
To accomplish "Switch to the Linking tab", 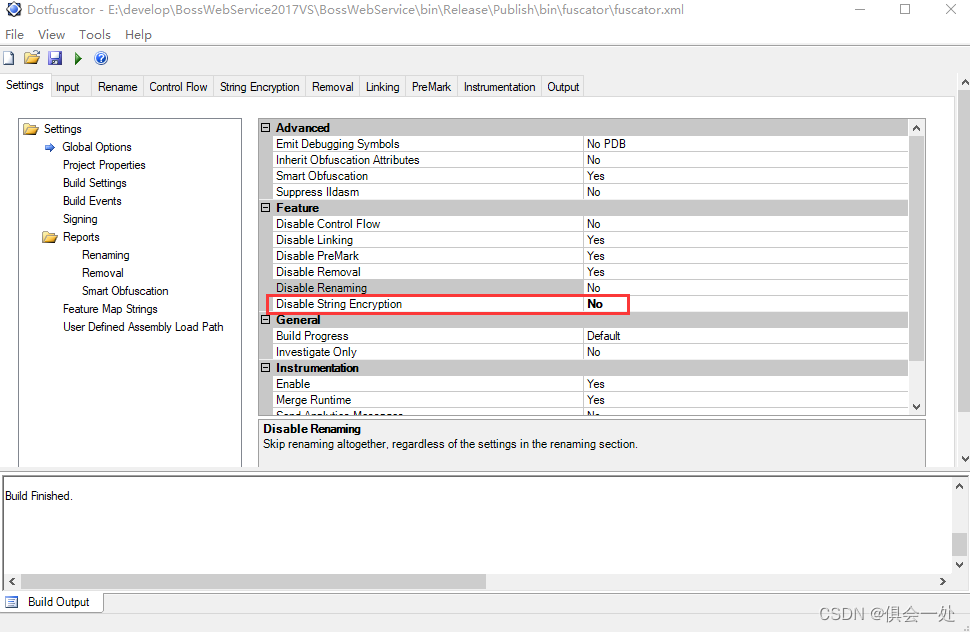I will (x=382, y=87).
